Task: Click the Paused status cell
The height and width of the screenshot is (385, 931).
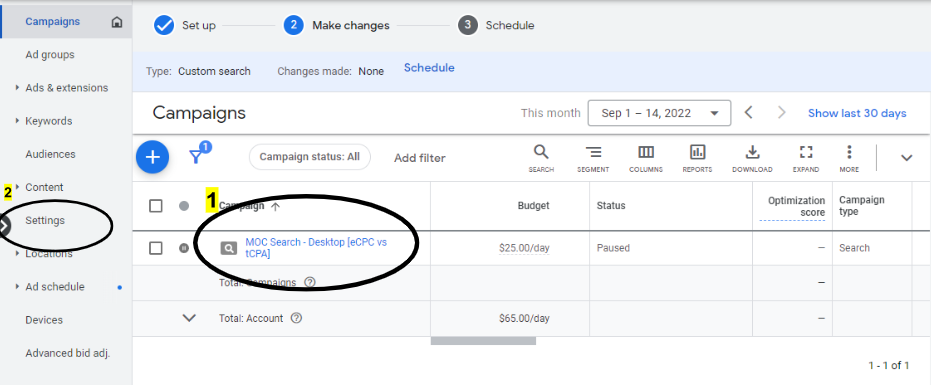Action: pos(613,248)
